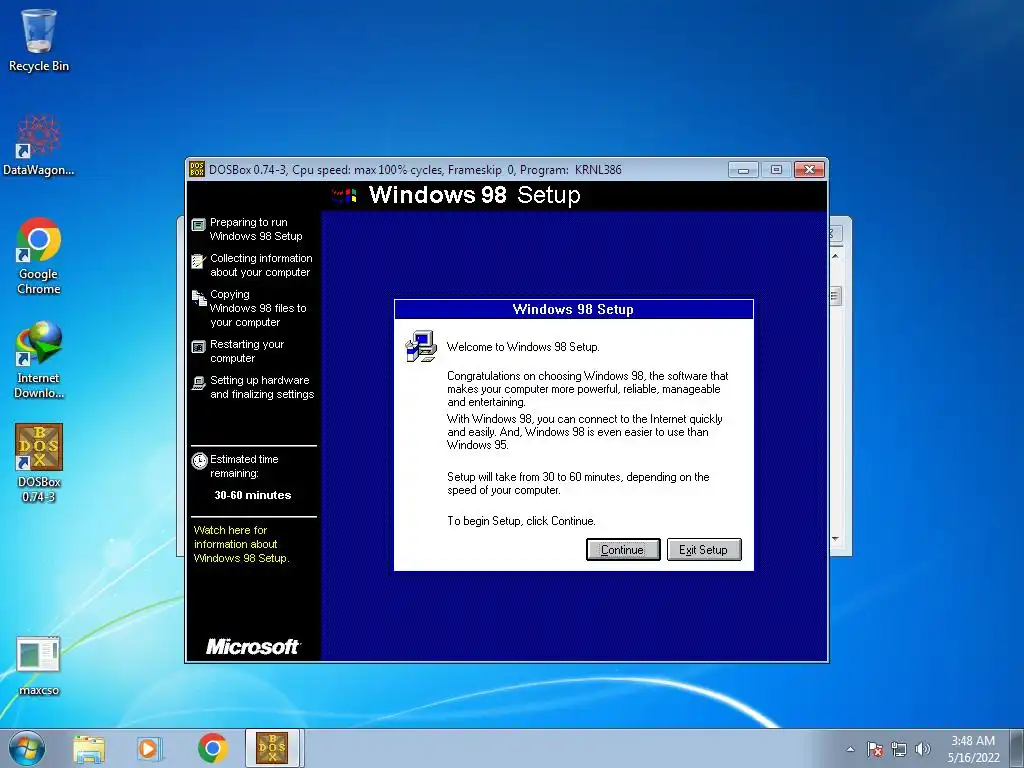Click the Microsoft logo in the Setup sidebar
1024x768 pixels.
point(253,647)
